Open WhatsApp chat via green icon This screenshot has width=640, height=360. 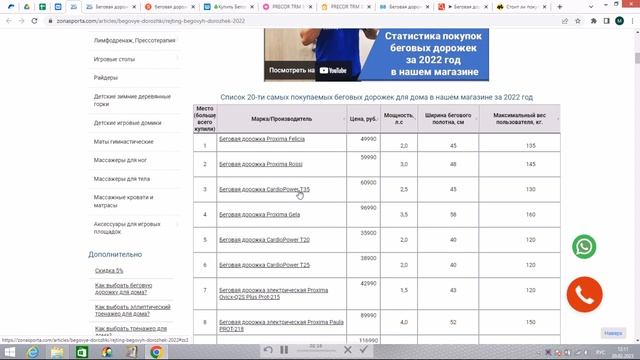coord(584,247)
